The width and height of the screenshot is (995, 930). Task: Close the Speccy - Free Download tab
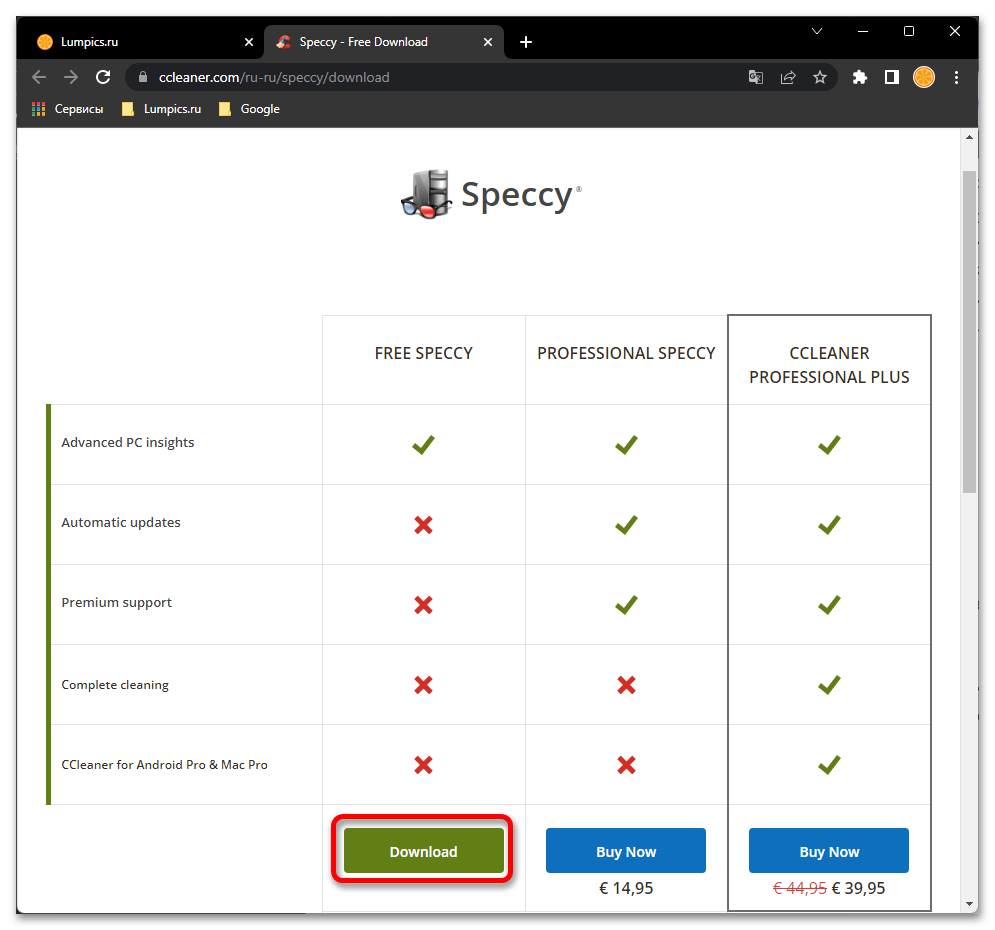coord(487,42)
